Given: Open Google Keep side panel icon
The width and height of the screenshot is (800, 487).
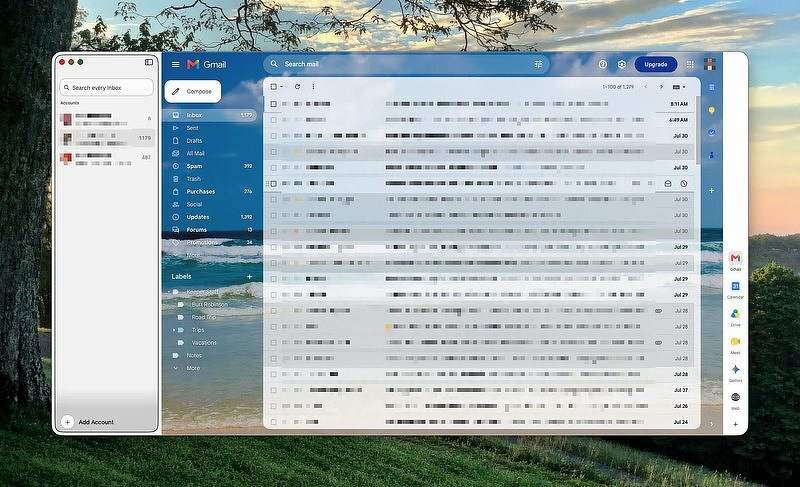Looking at the screenshot, I should (711, 110).
